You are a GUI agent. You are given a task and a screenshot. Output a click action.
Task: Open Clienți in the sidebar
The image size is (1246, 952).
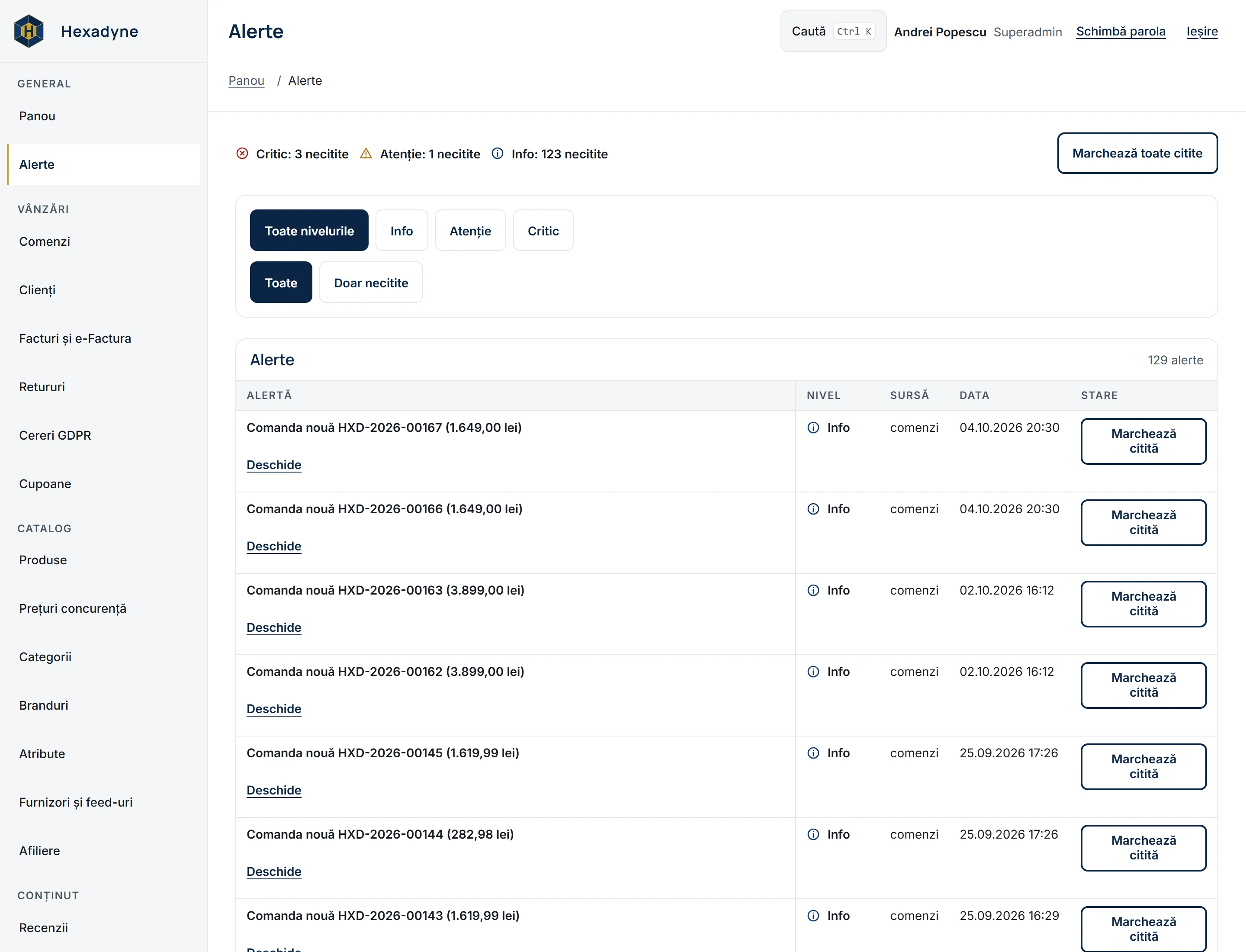[103, 290]
